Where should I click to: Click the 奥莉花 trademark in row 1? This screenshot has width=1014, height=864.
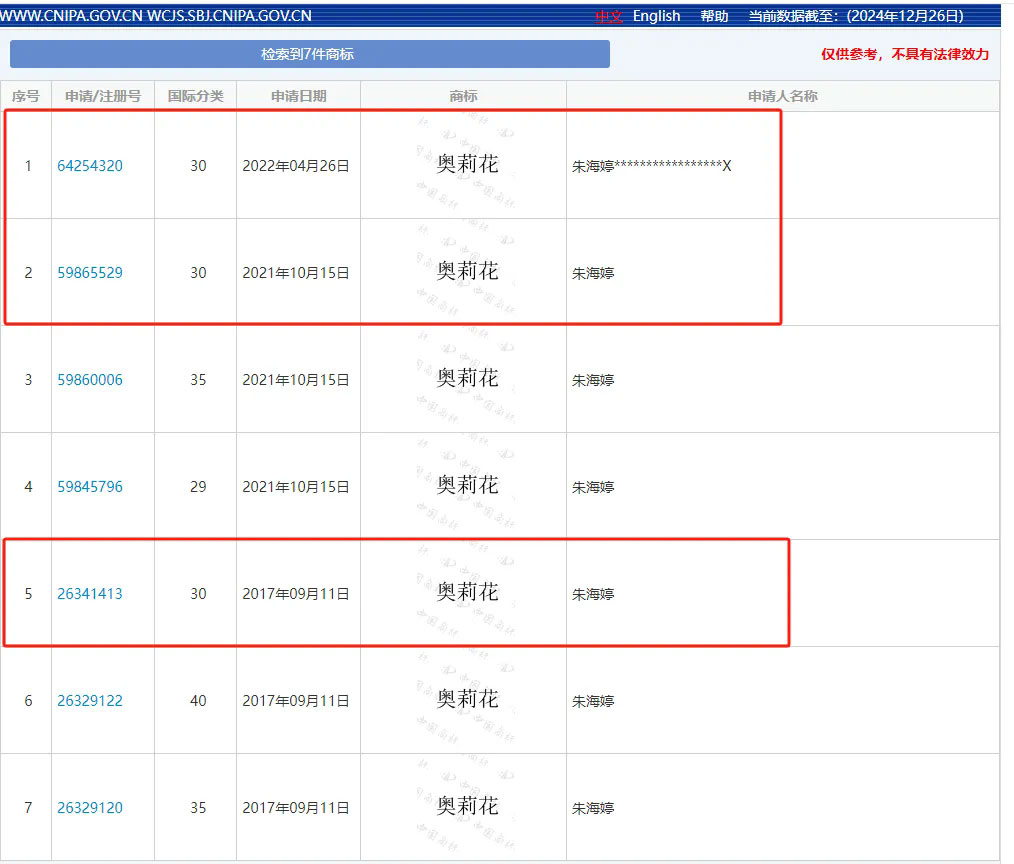[467, 164]
